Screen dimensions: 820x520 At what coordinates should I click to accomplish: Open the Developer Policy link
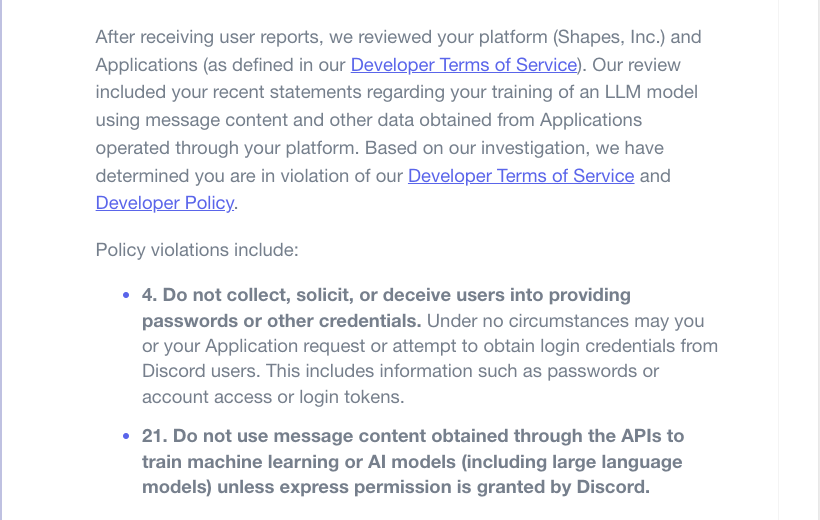(165, 203)
